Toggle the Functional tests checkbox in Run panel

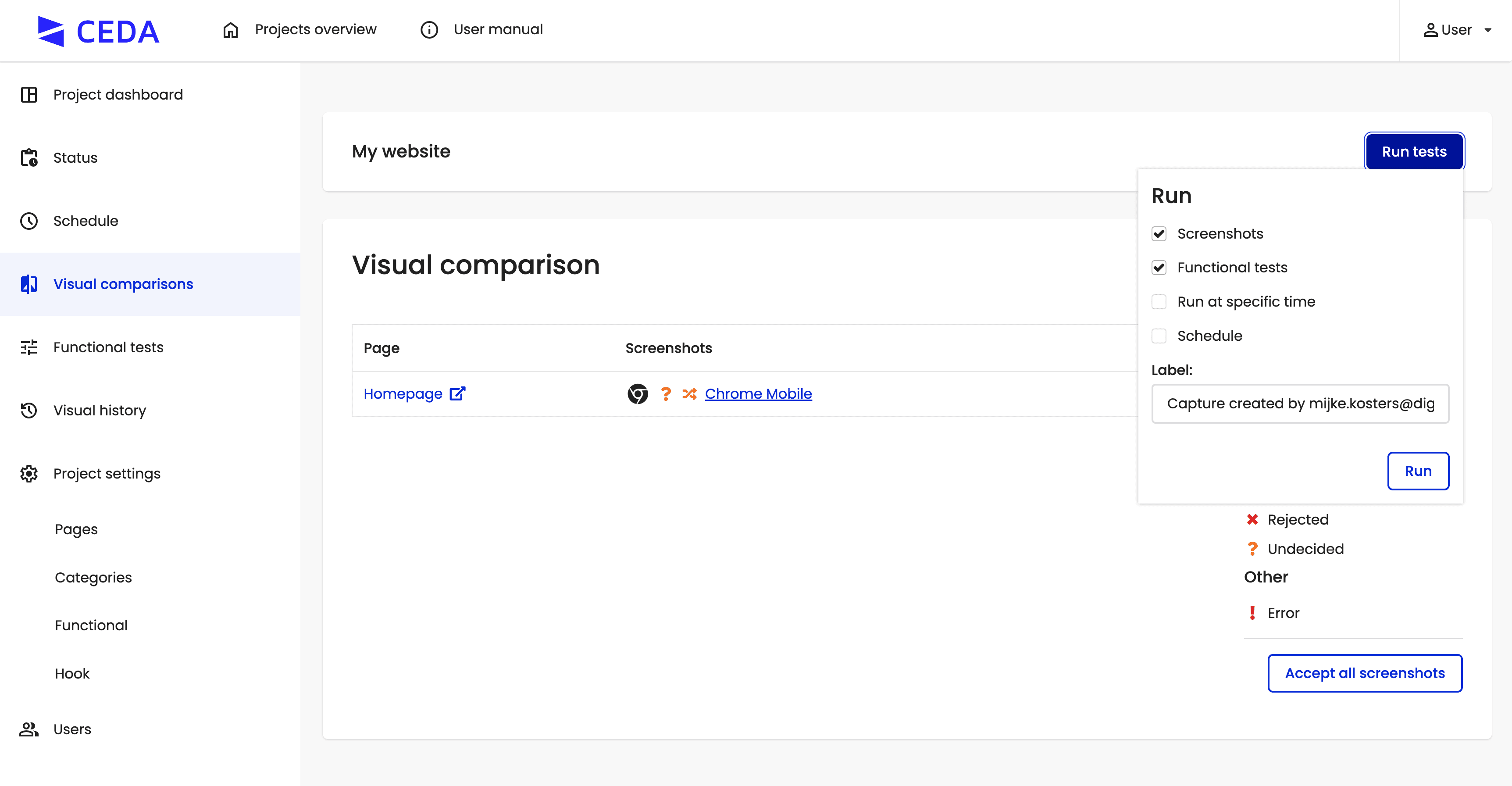(x=1159, y=267)
